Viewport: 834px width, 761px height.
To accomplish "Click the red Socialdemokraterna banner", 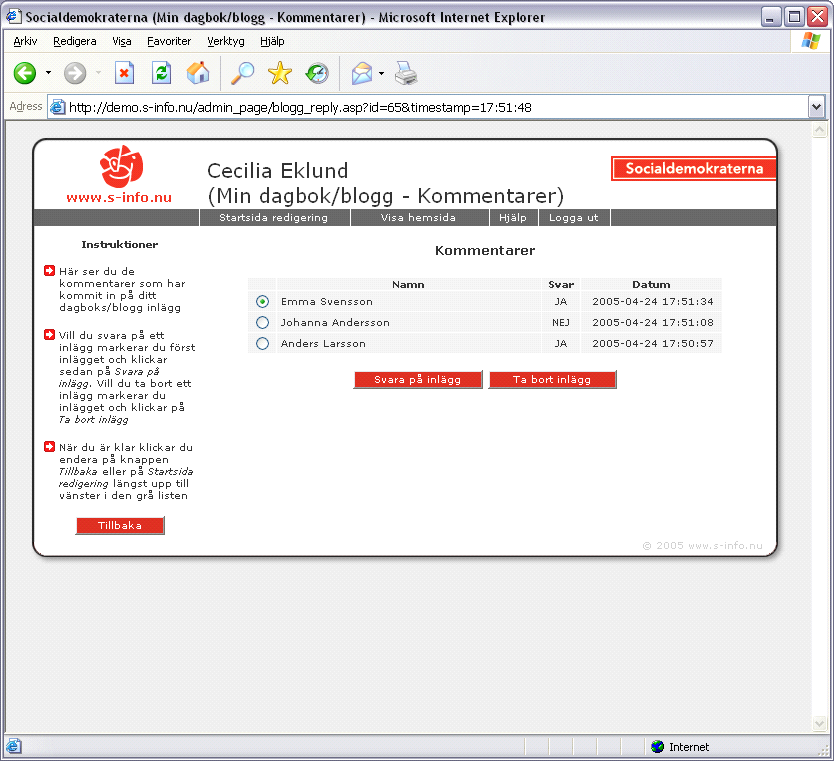I will [694, 169].
